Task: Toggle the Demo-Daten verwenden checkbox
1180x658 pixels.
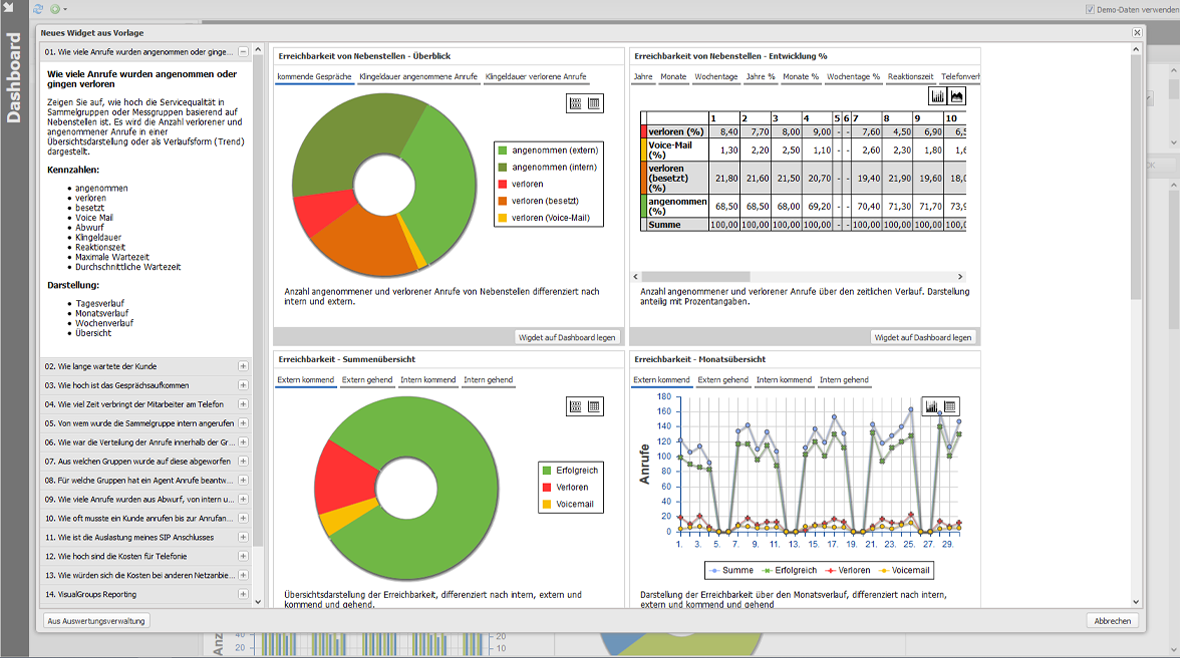Action: pos(1090,9)
